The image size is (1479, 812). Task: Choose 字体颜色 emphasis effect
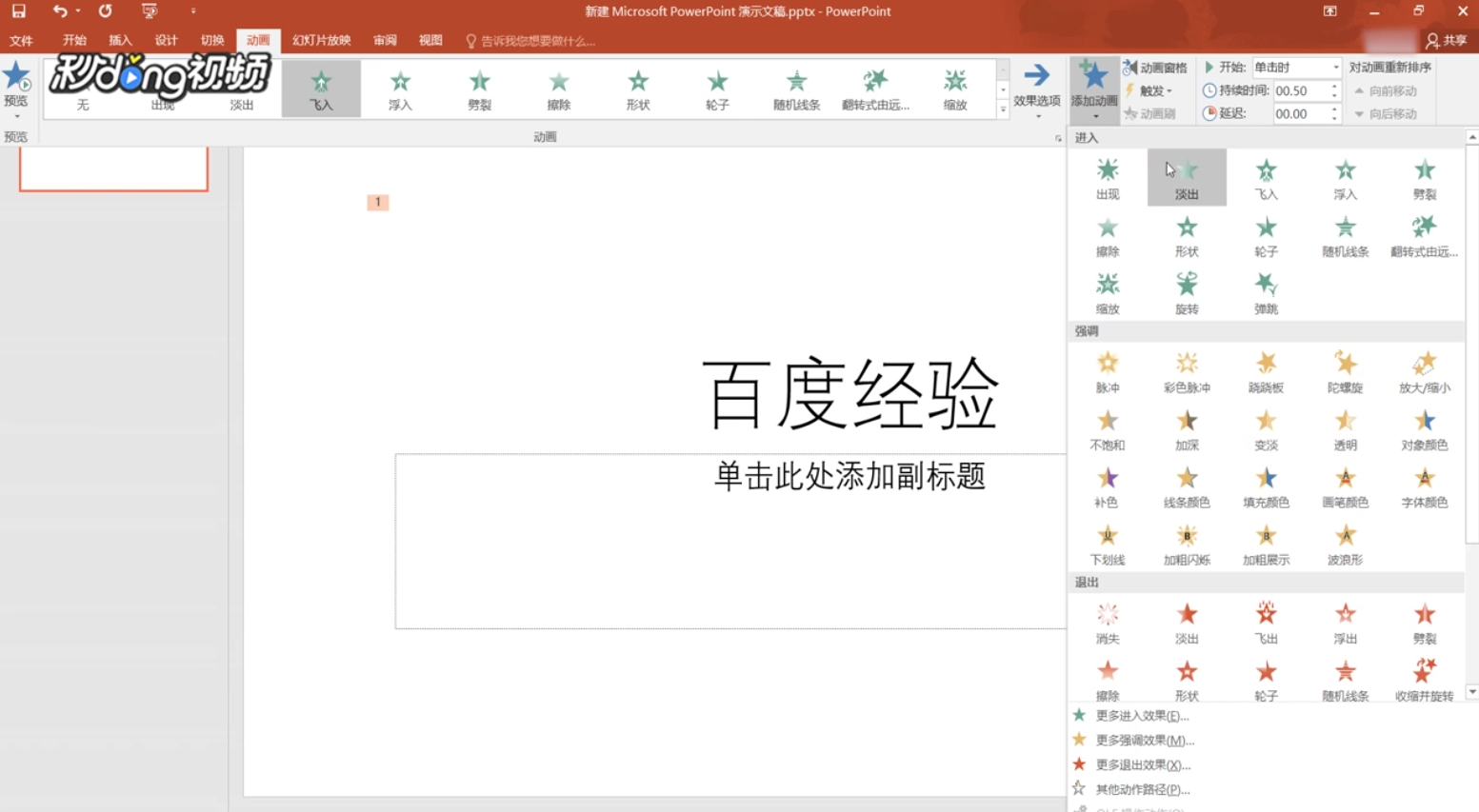[1424, 486]
